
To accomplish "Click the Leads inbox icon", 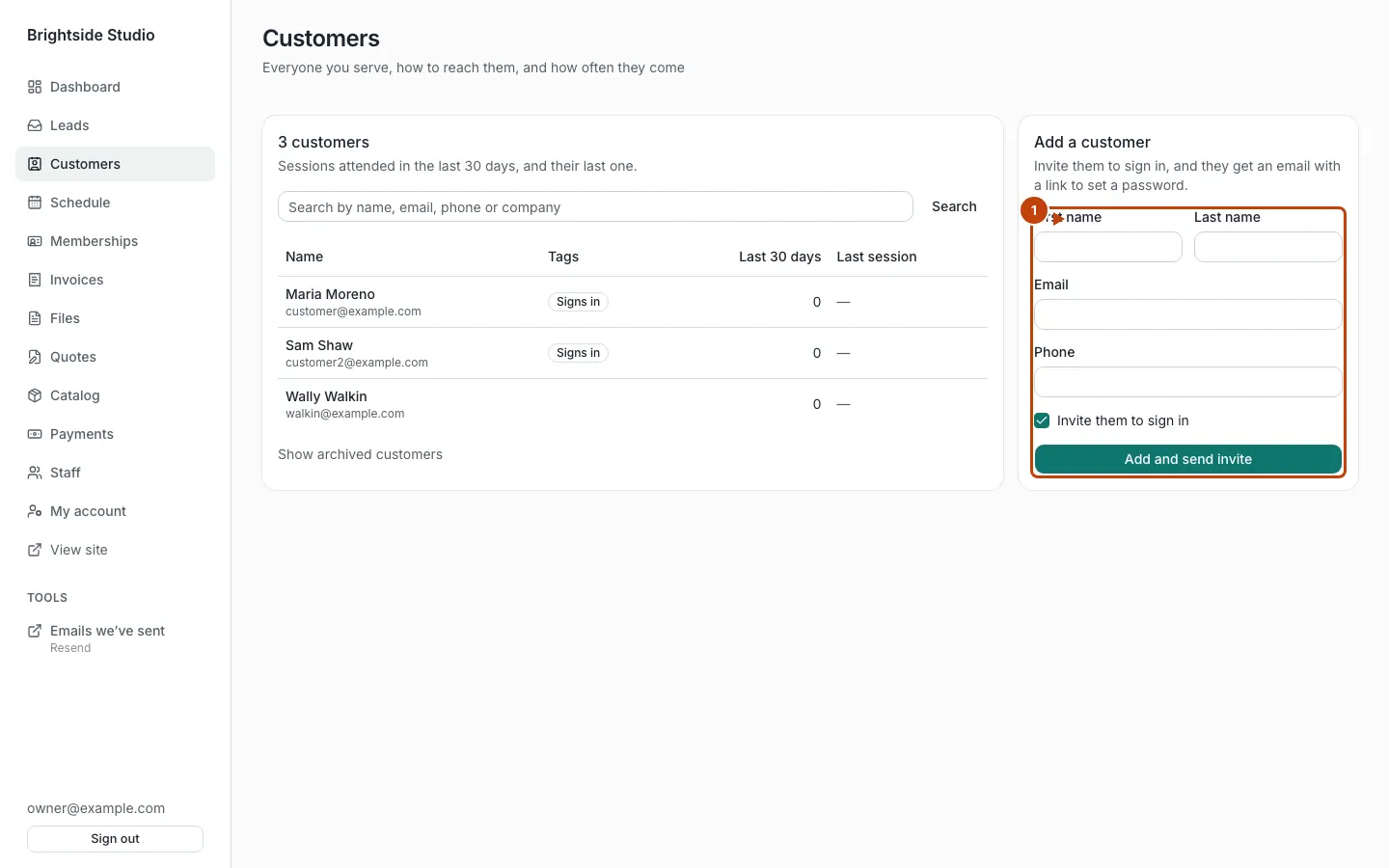I will [35, 125].
